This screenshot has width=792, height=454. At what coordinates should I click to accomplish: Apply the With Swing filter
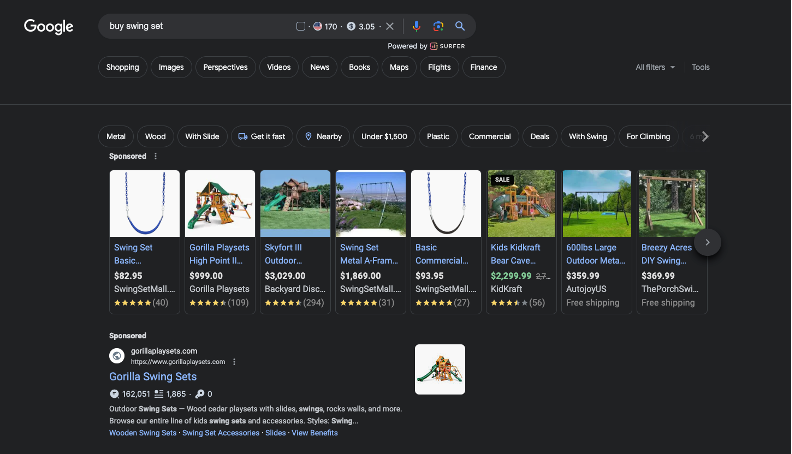[588, 136]
